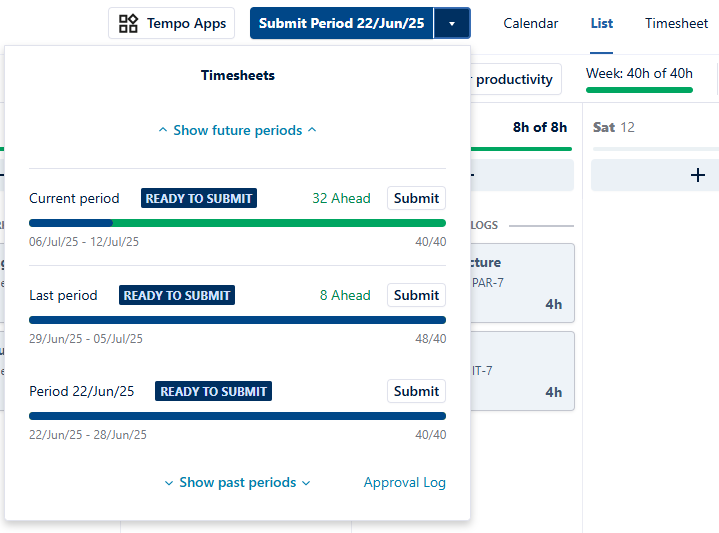719x533 pixels.
Task: Select the List view tab
Action: click(x=601, y=23)
